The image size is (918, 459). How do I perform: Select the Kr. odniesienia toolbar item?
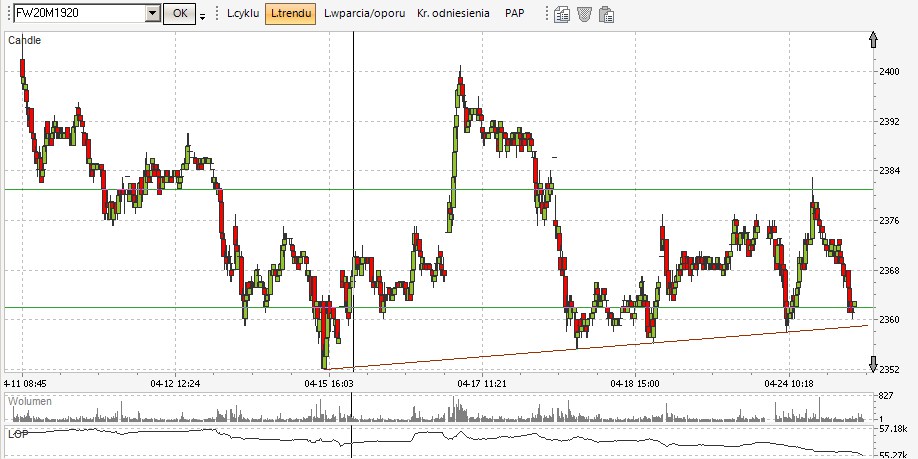[x=453, y=14]
